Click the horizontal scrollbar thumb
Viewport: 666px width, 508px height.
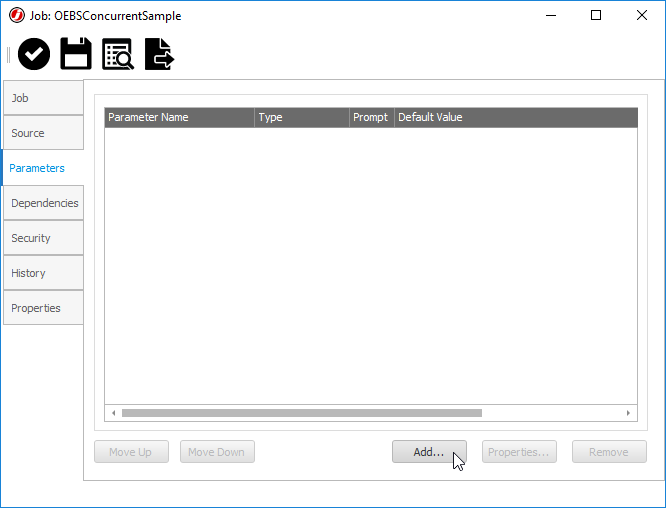[x=302, y=413]
